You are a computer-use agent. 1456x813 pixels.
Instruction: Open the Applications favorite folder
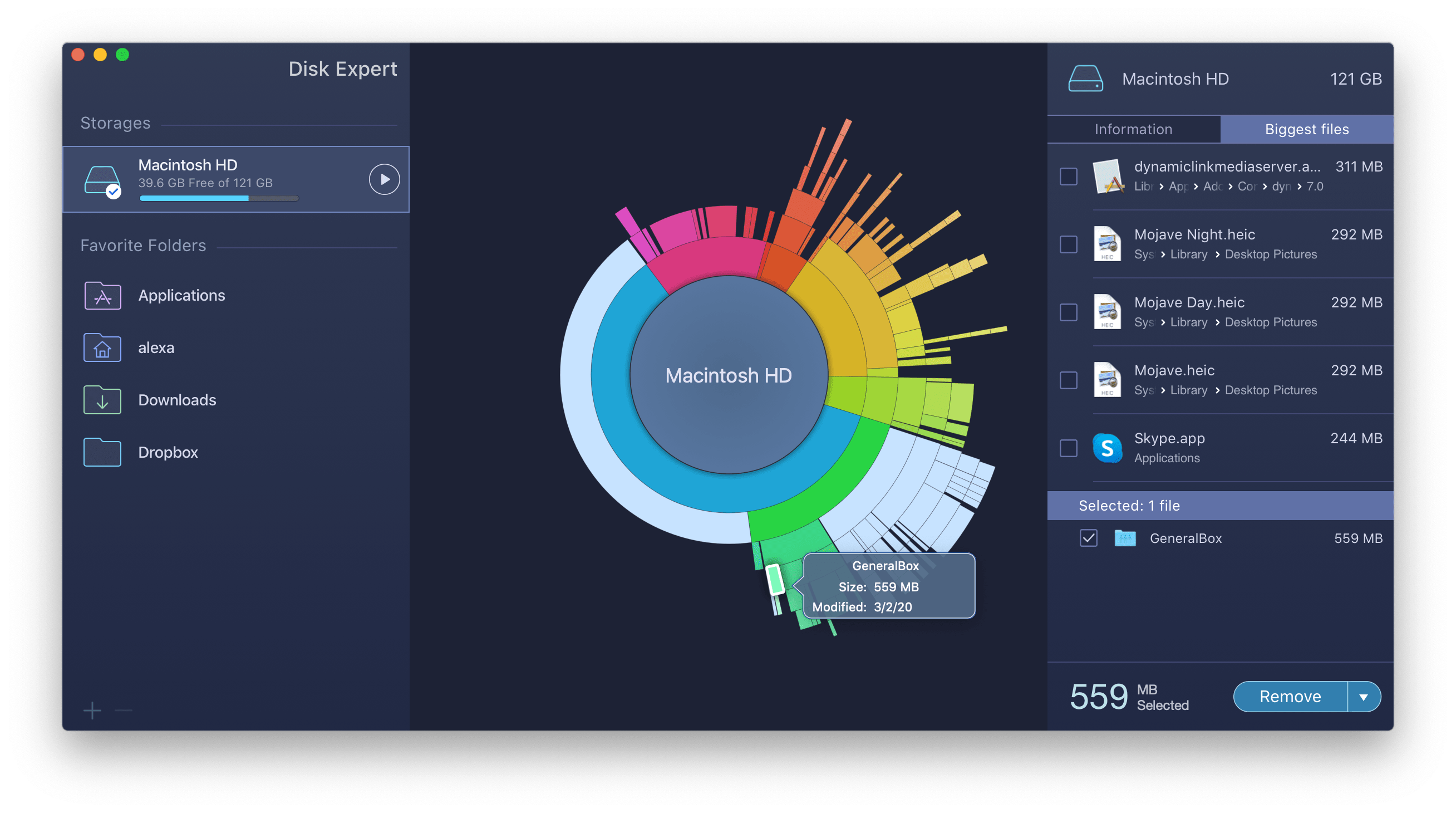181,294
